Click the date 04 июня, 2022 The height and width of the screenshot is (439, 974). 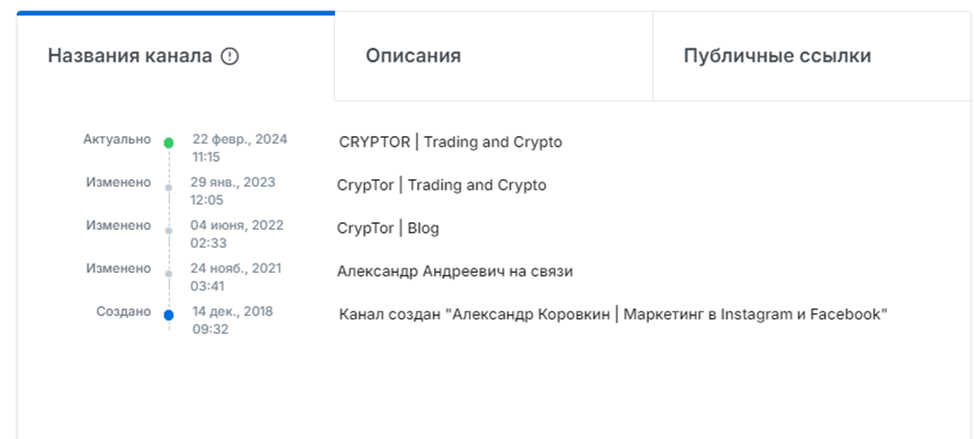pyautogui.click(x=238, y=226)
